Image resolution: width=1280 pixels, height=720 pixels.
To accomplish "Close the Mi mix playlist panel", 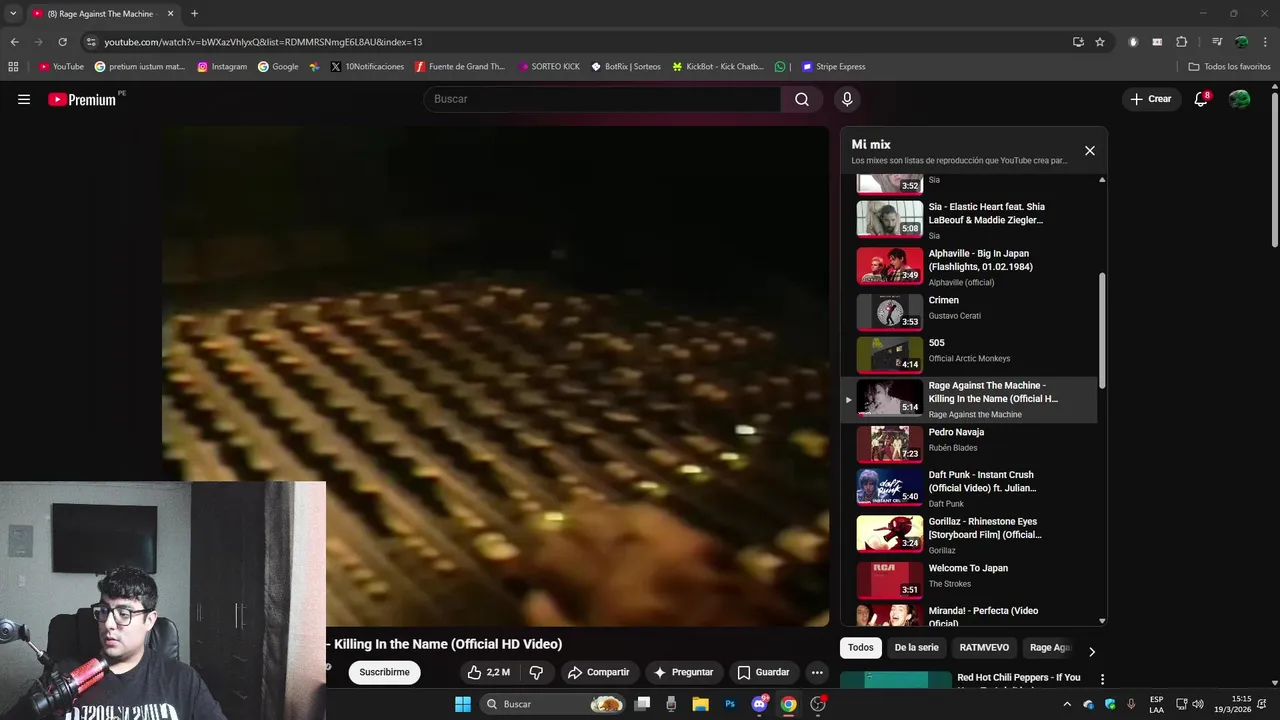I will coord(1090,151).
